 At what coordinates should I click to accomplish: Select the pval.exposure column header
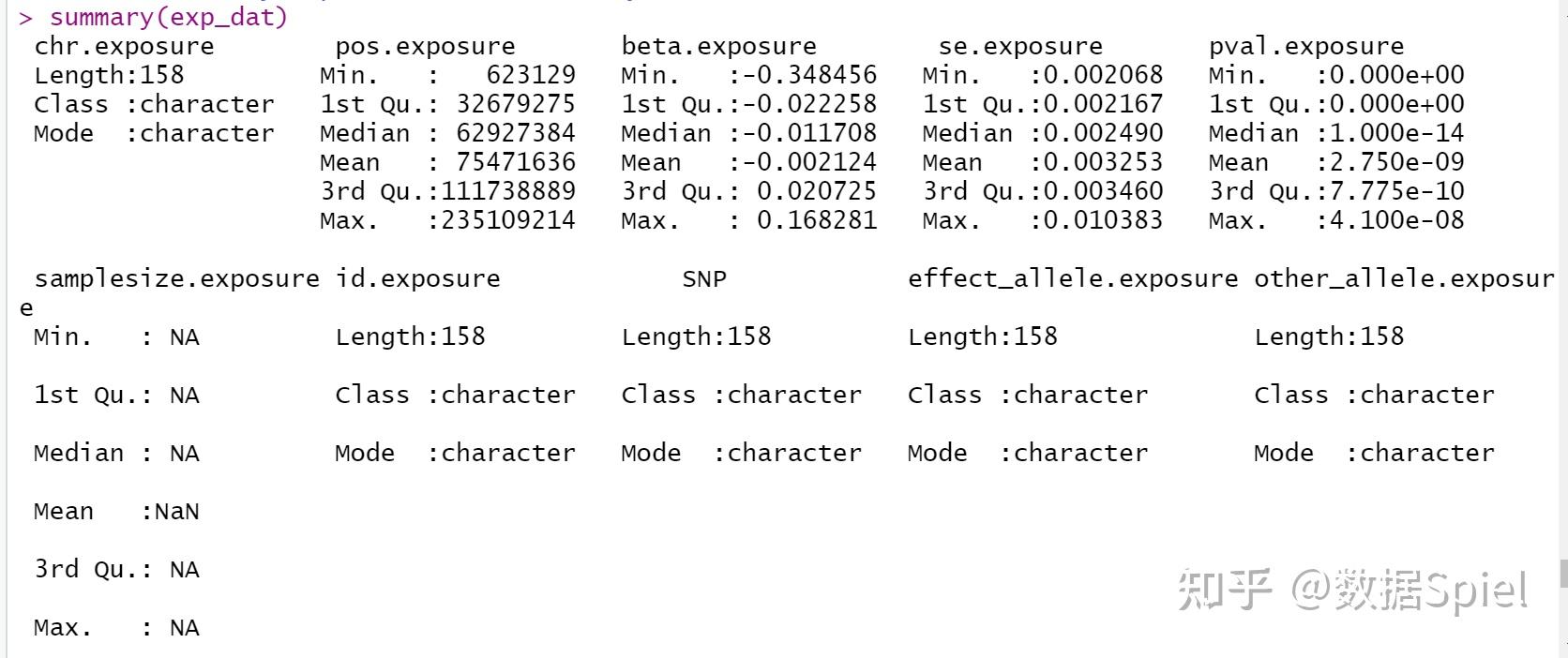(x=1306, y=46)
